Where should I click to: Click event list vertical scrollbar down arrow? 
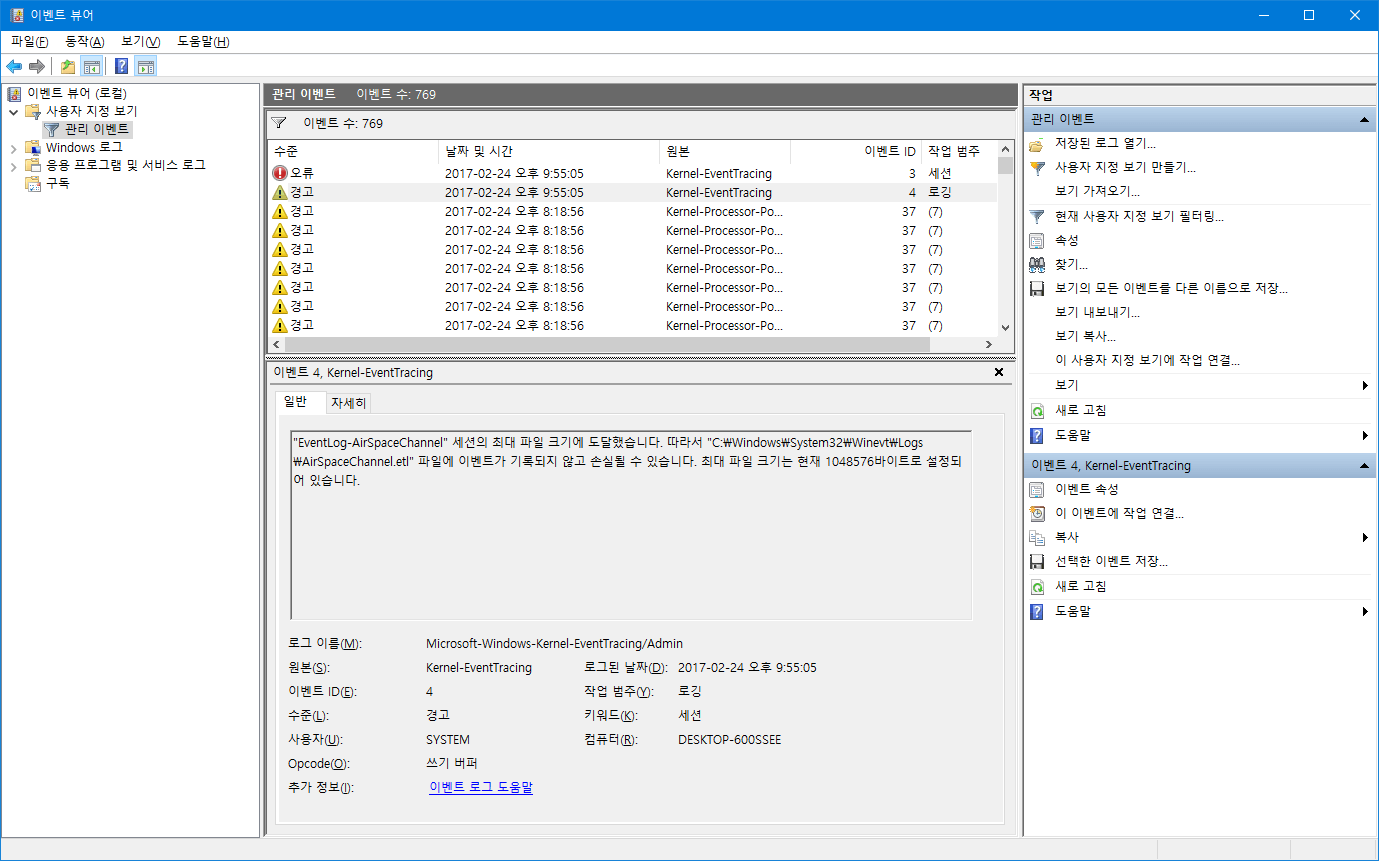tap(1006, 327)
